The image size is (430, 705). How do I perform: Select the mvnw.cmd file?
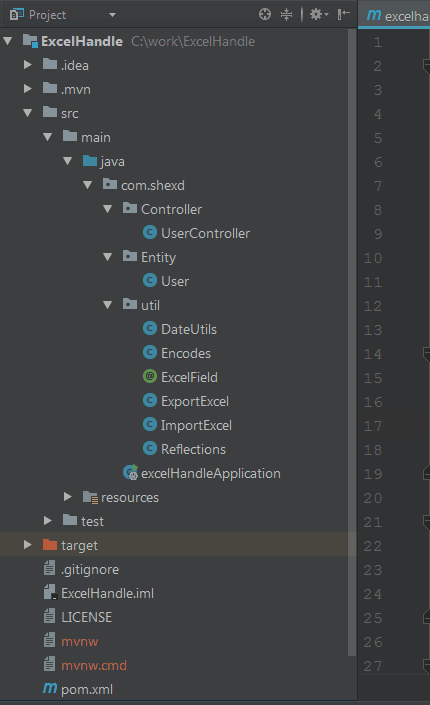coord(94,665)
